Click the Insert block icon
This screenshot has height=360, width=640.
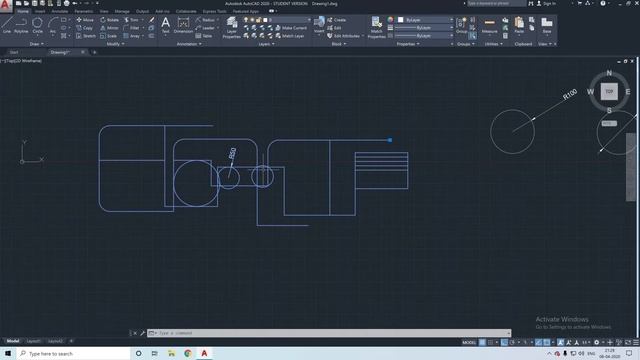pyautogui.click(x=319, y=24)
